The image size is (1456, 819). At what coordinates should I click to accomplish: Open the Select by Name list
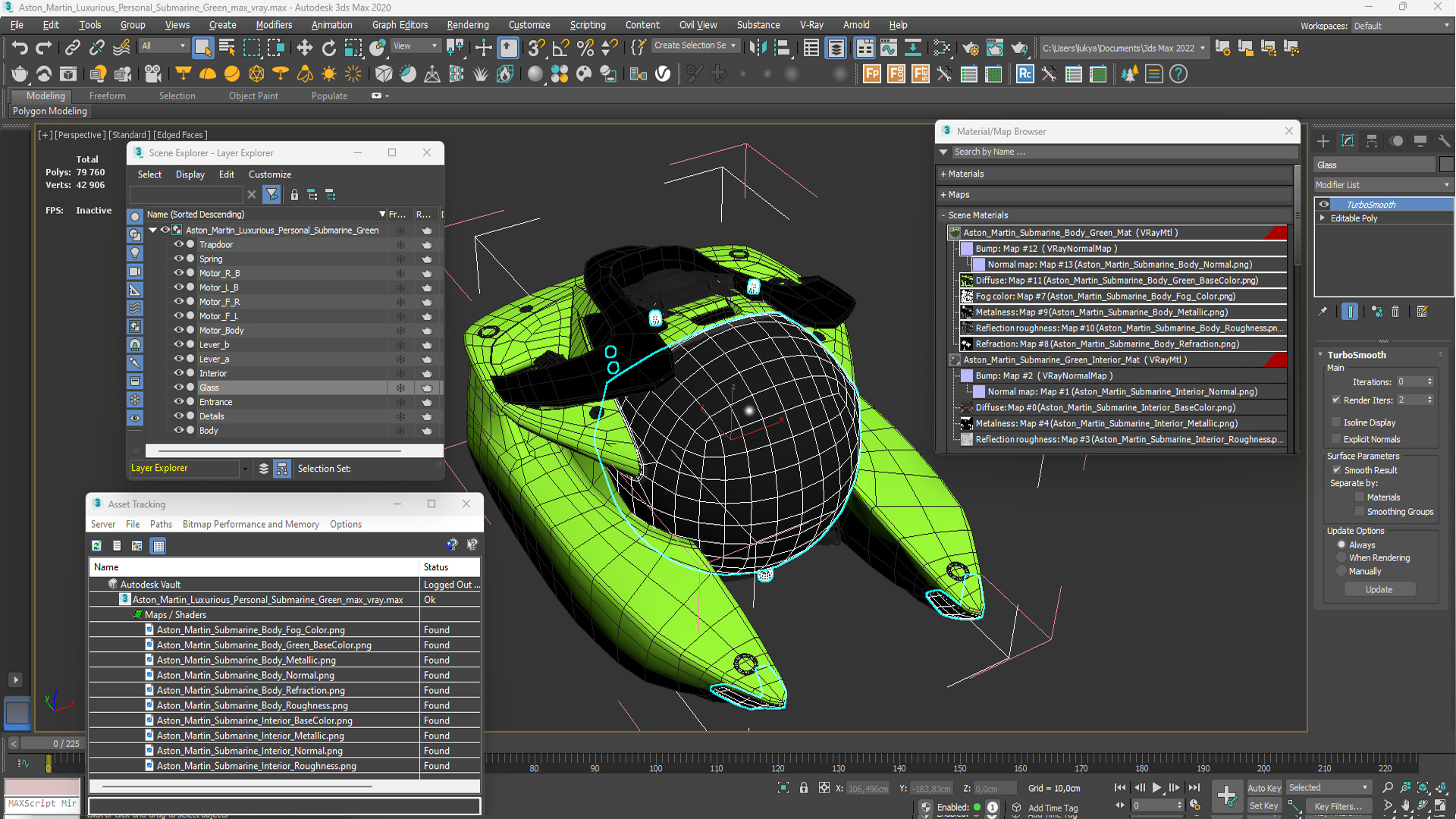coord(227,48)
